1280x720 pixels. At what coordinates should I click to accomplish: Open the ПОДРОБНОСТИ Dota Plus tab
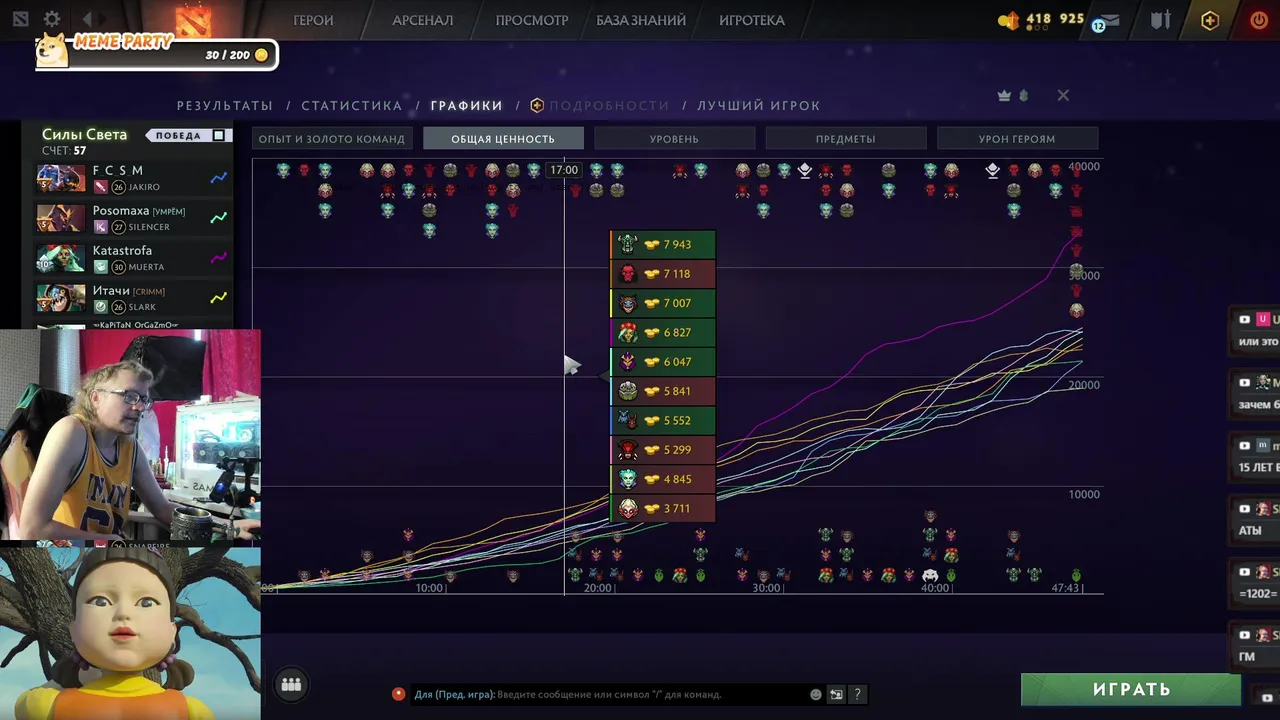(600, 105)
